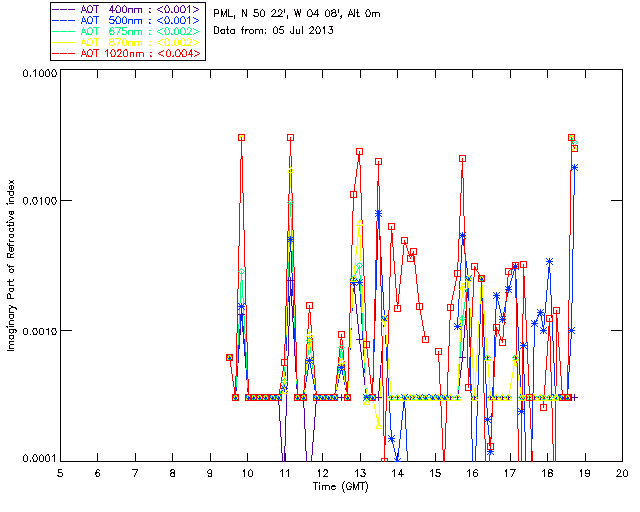The height and width of the screenshot is (512, 640).
Task: Click the 0.0001 y-axis tick label
Action: (x=39, y=458)
